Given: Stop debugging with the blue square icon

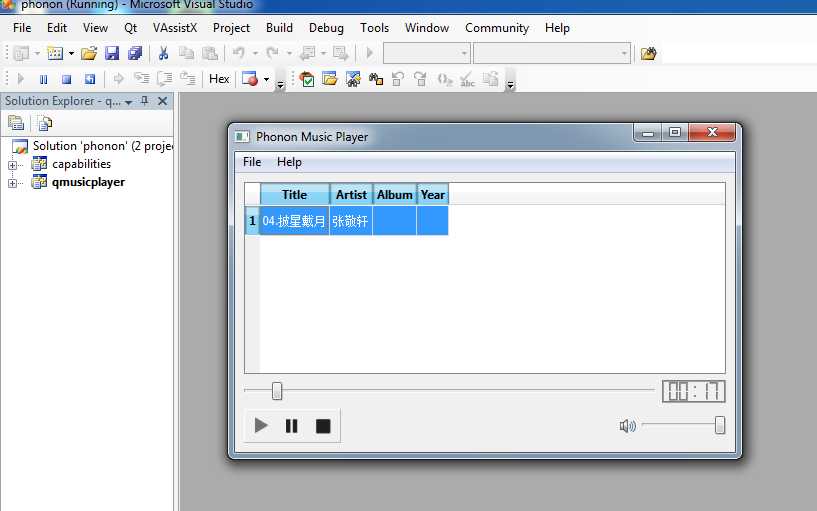Looking at the screenshot, I should [x=66, y=79].
